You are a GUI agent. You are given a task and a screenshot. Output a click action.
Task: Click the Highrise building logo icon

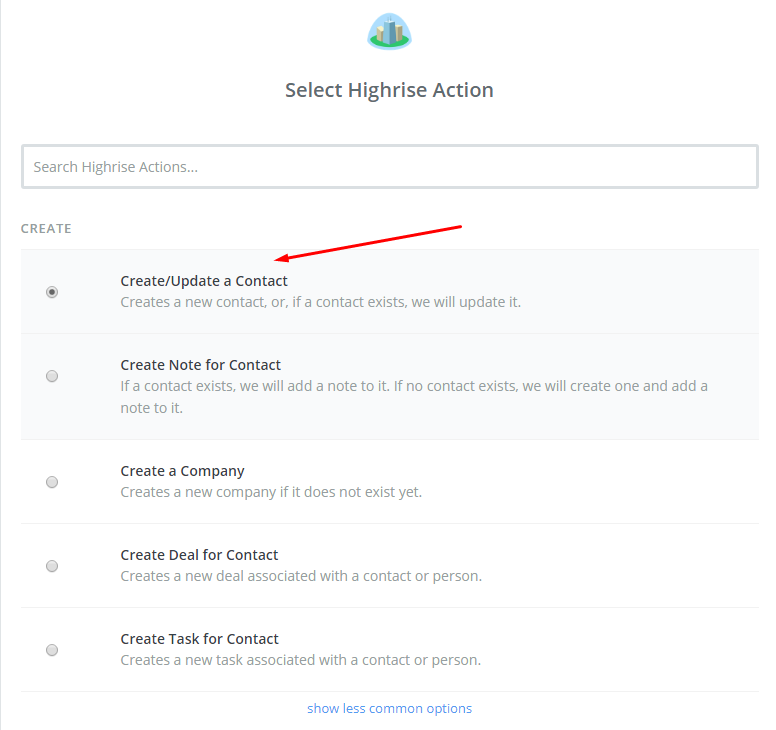389,32
